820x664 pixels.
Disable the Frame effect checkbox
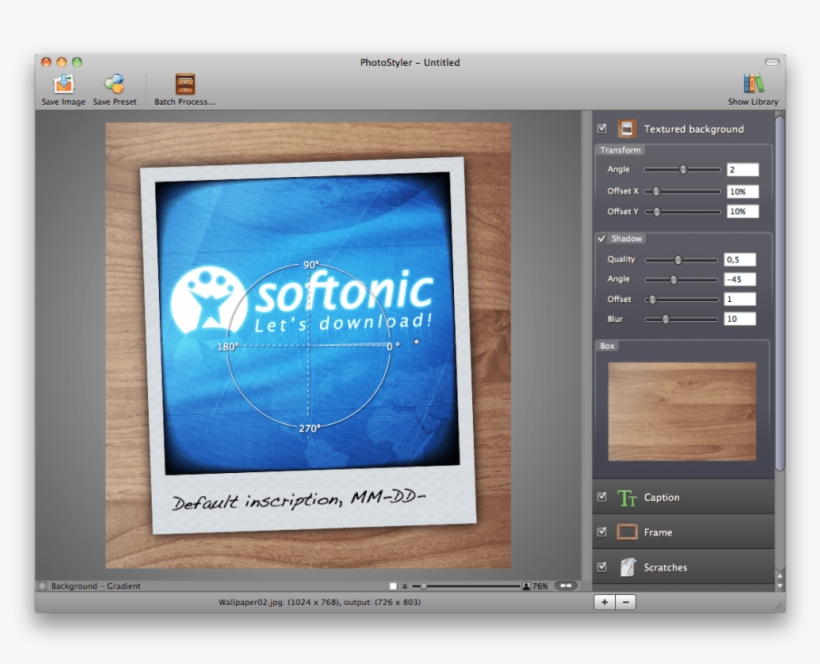[x=602, y=532]
